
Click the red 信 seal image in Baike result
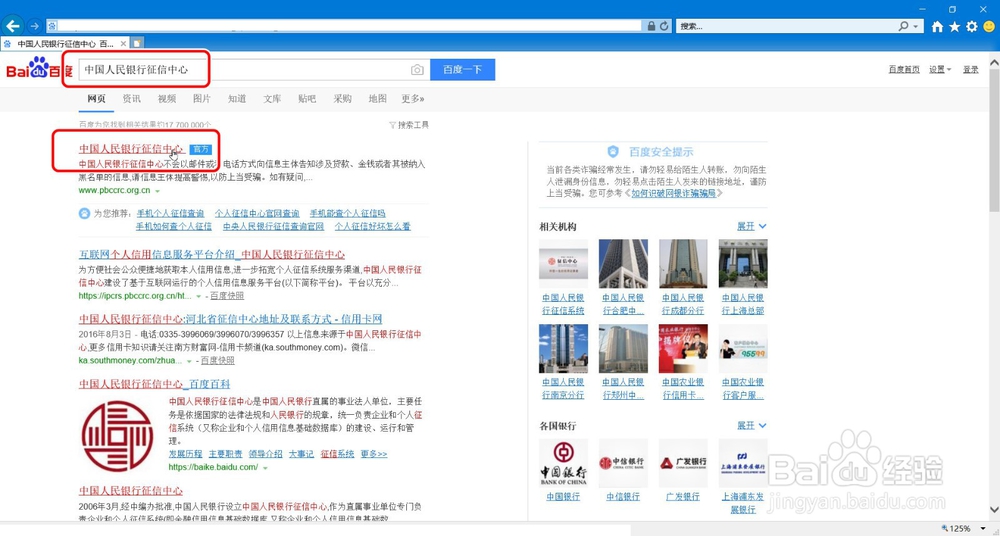pyautogui.click(x=117, y=436)
